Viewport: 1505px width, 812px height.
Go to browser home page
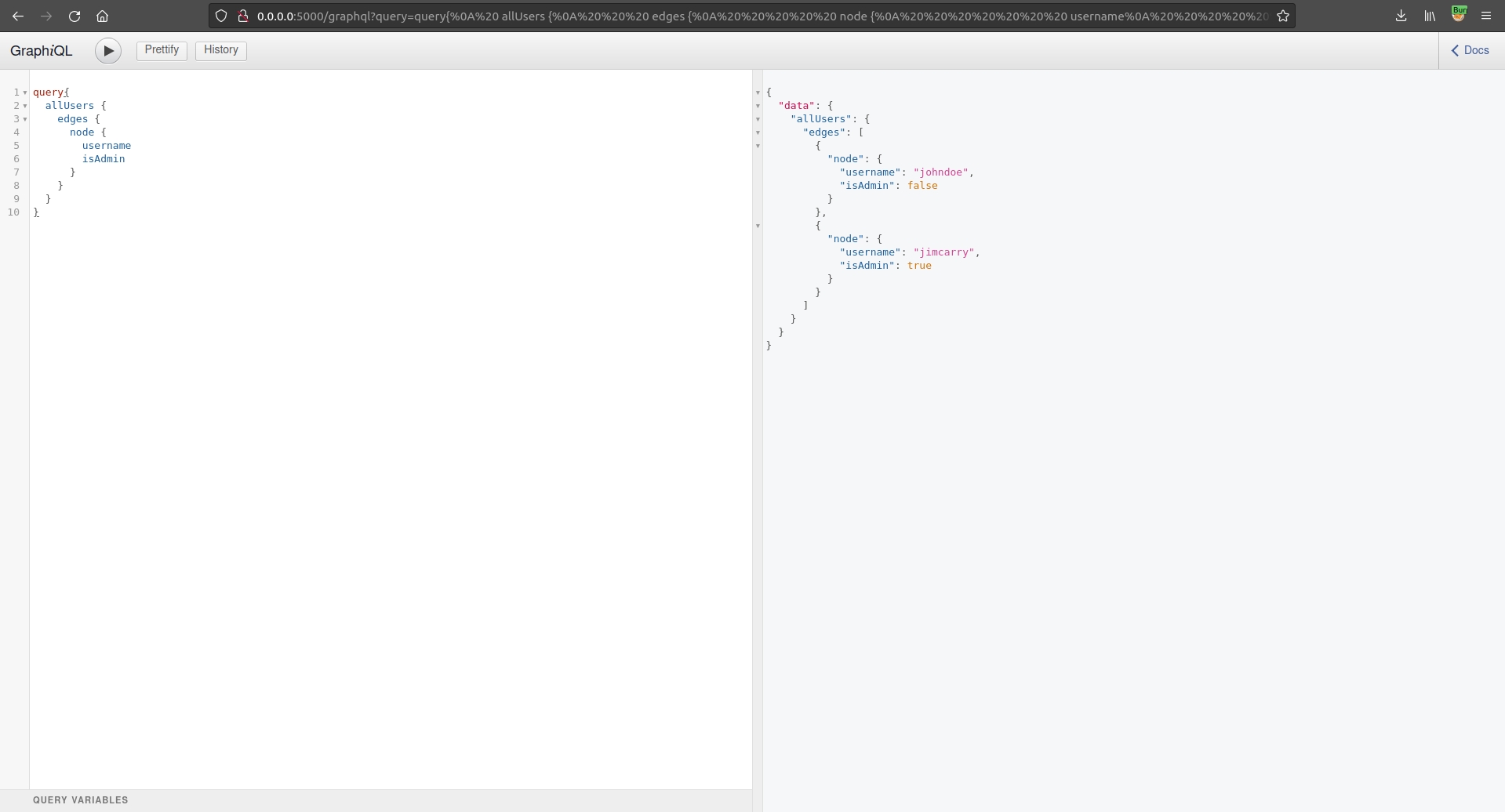[102, 16]
